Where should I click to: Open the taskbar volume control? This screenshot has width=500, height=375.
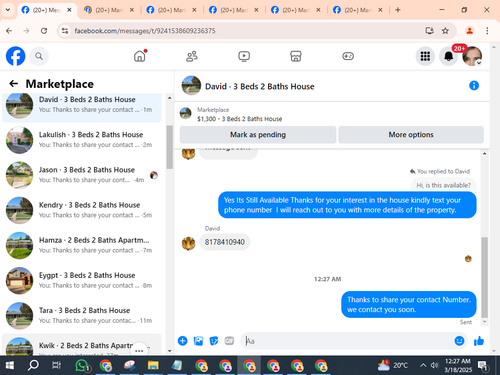(434, 365)
